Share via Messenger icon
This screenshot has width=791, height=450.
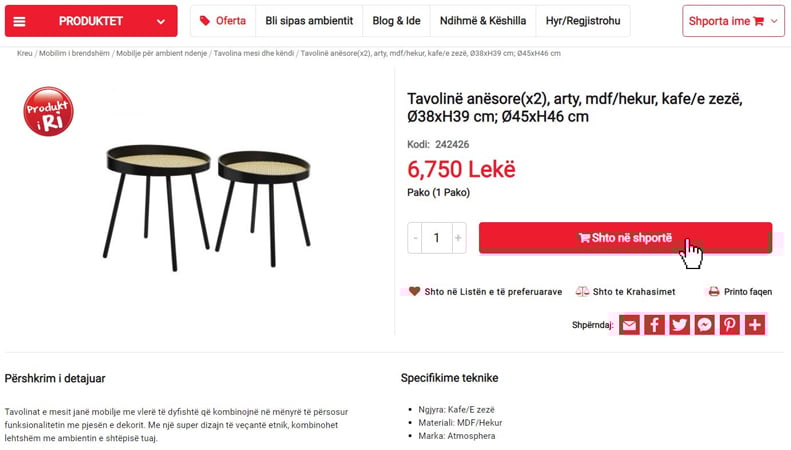point(704,325)
